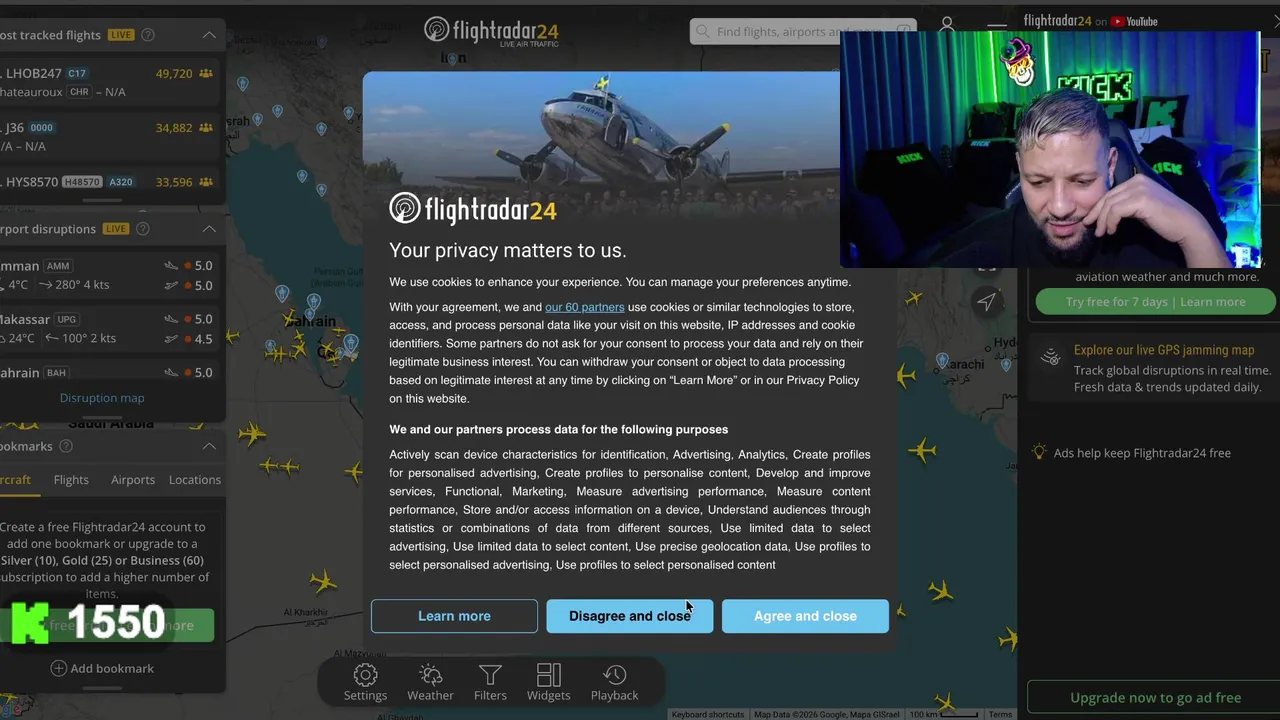This screenshot has height=720, width=1280.
Task: Click LIVE badge next to Most tracked flights
Action: coord(121,35)
